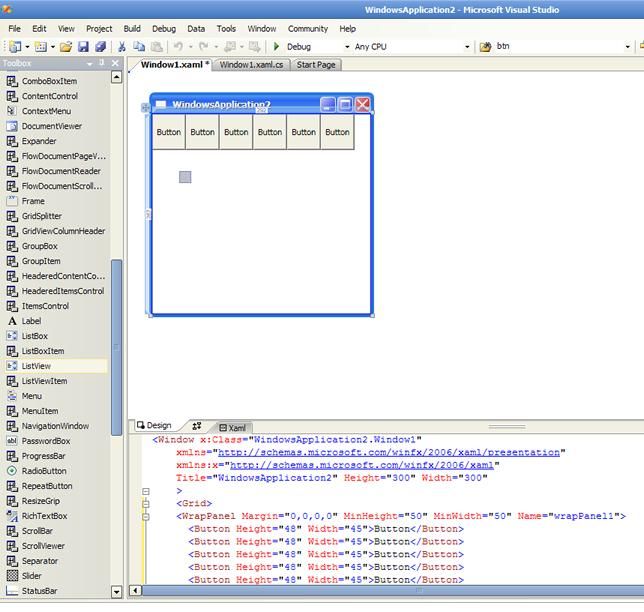Image resolution: width=644 pixels, height=612 pixels.
Task: Switch to the Xaml view tab
Action: [x=233, y=428]
